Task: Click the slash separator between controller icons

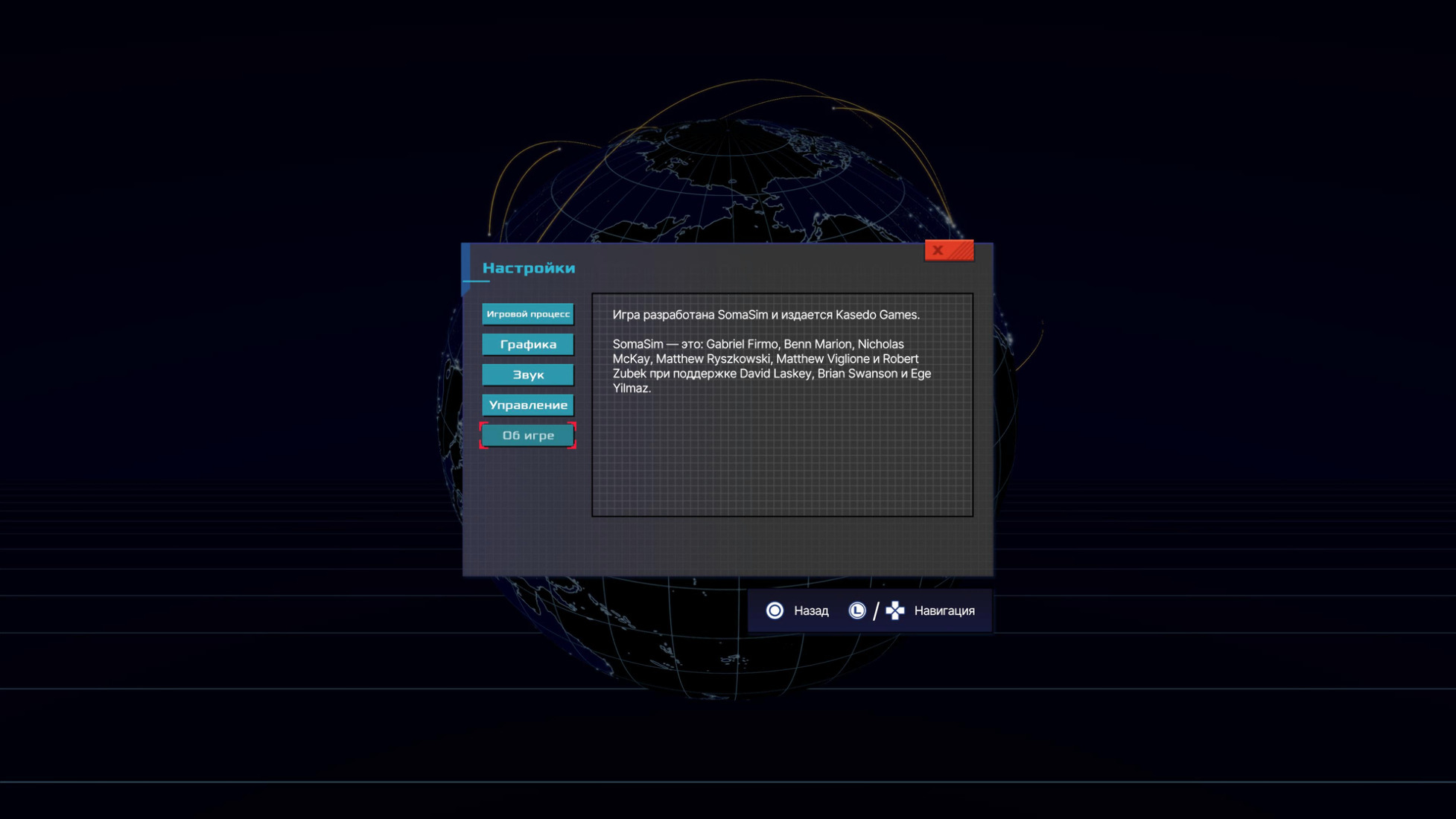Action: click(x=876, y=611)
